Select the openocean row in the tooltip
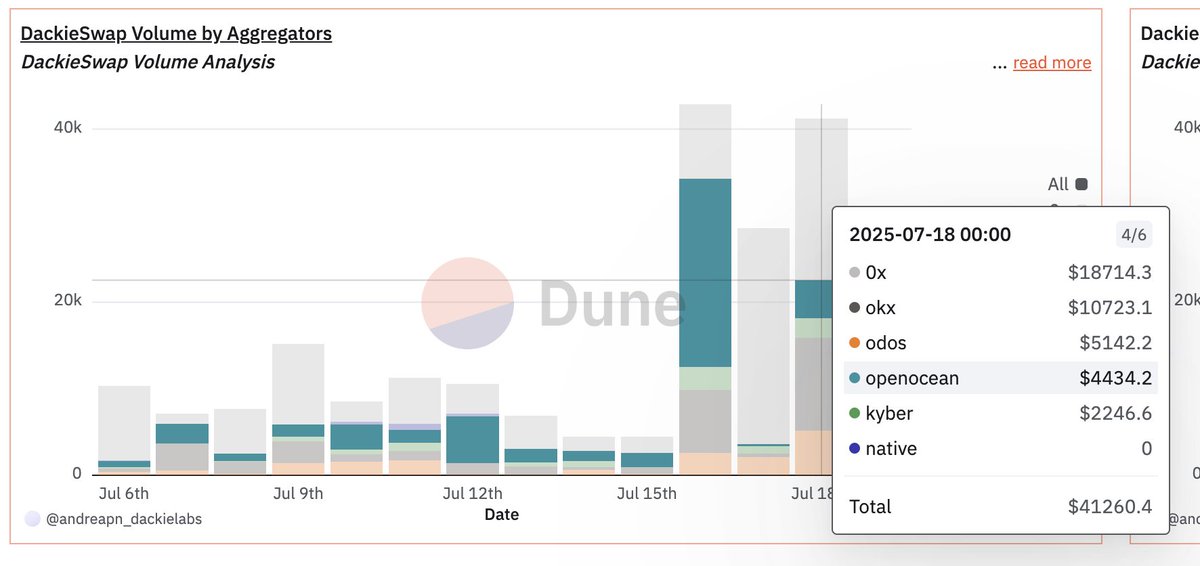The image size is (1200, 566). (1000, 378)
